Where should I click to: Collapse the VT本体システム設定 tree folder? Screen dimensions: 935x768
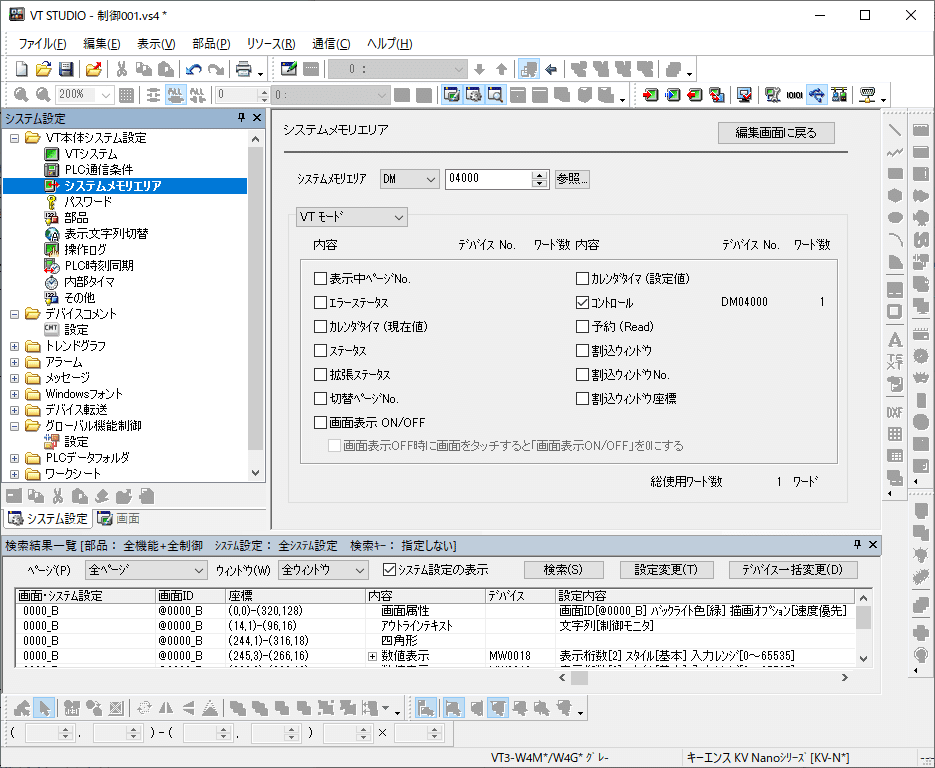tap(14, 138)
